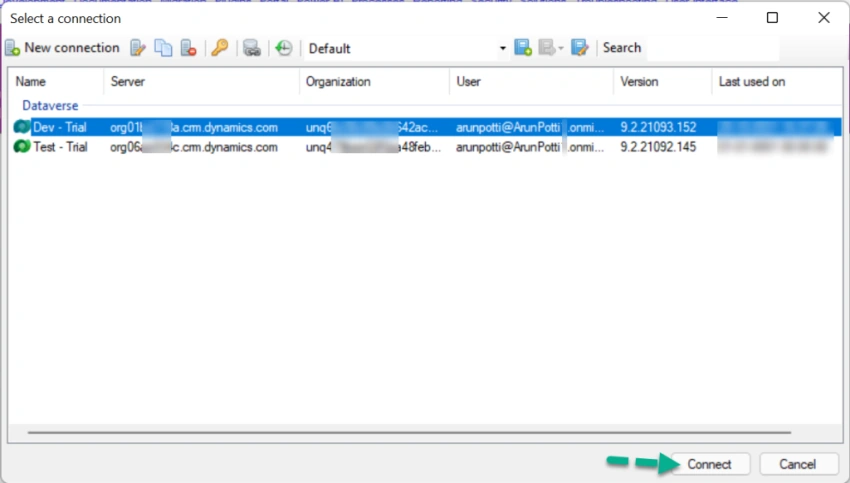Sort by the Organization column header
This screenshot has width=850, height=483.
click(338, 82)
